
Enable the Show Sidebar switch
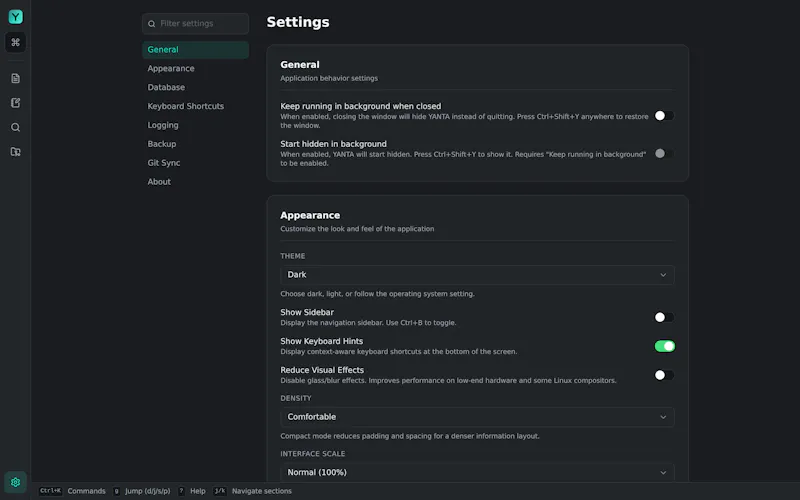[x=664, y=317]
